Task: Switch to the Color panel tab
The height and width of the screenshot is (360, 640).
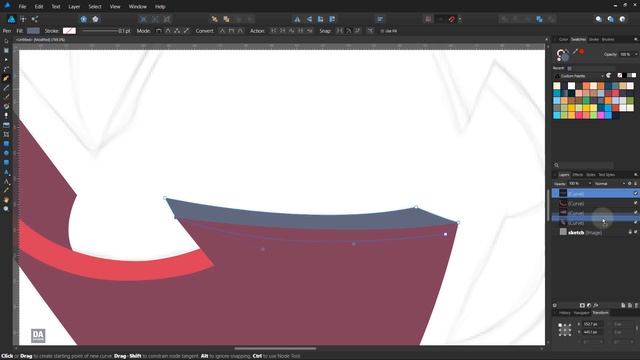Action: click(563, 40)
